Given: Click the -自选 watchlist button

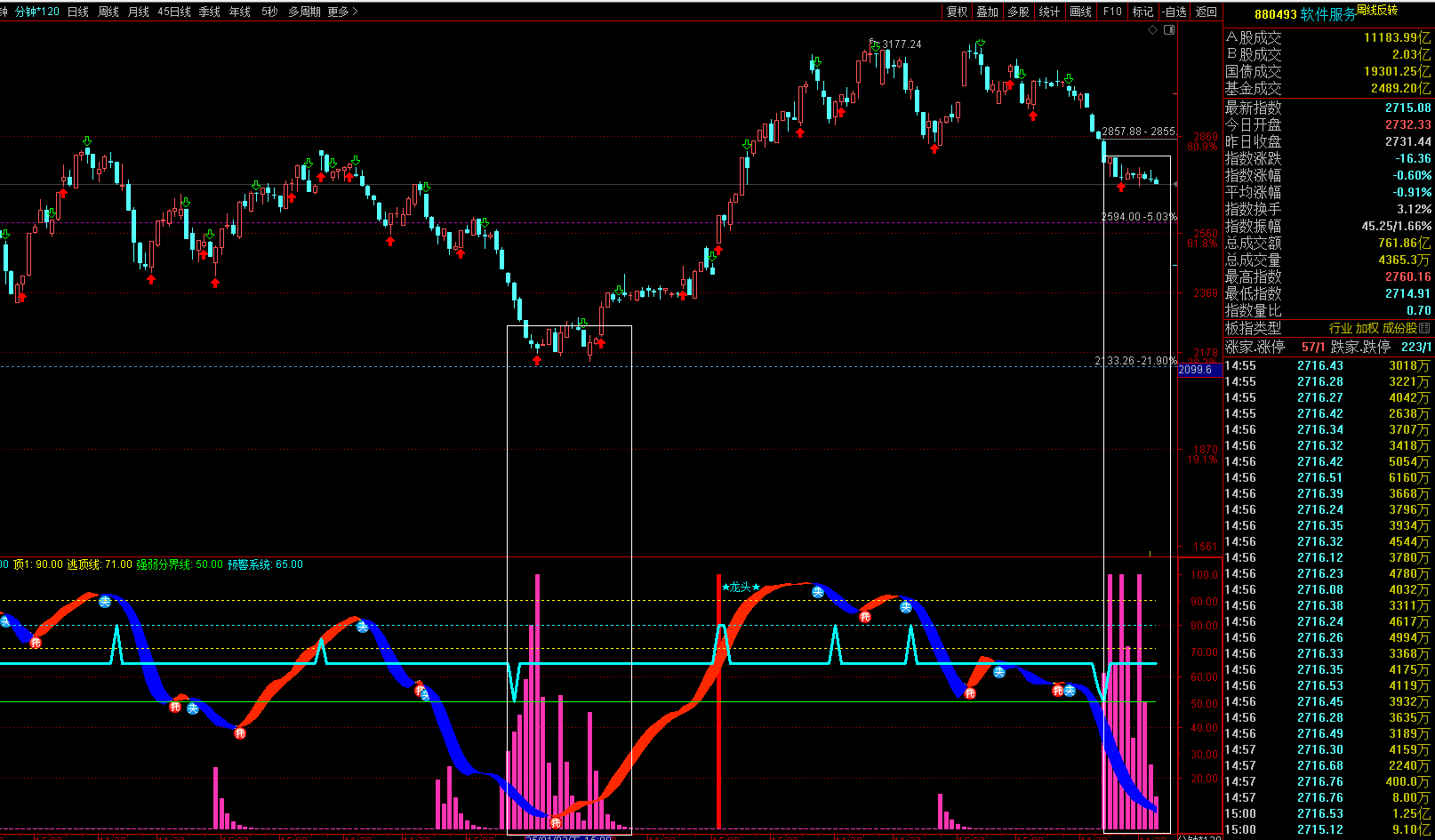Looking at the screenshot, I should pyautogui.click(x=1174, y=12).
